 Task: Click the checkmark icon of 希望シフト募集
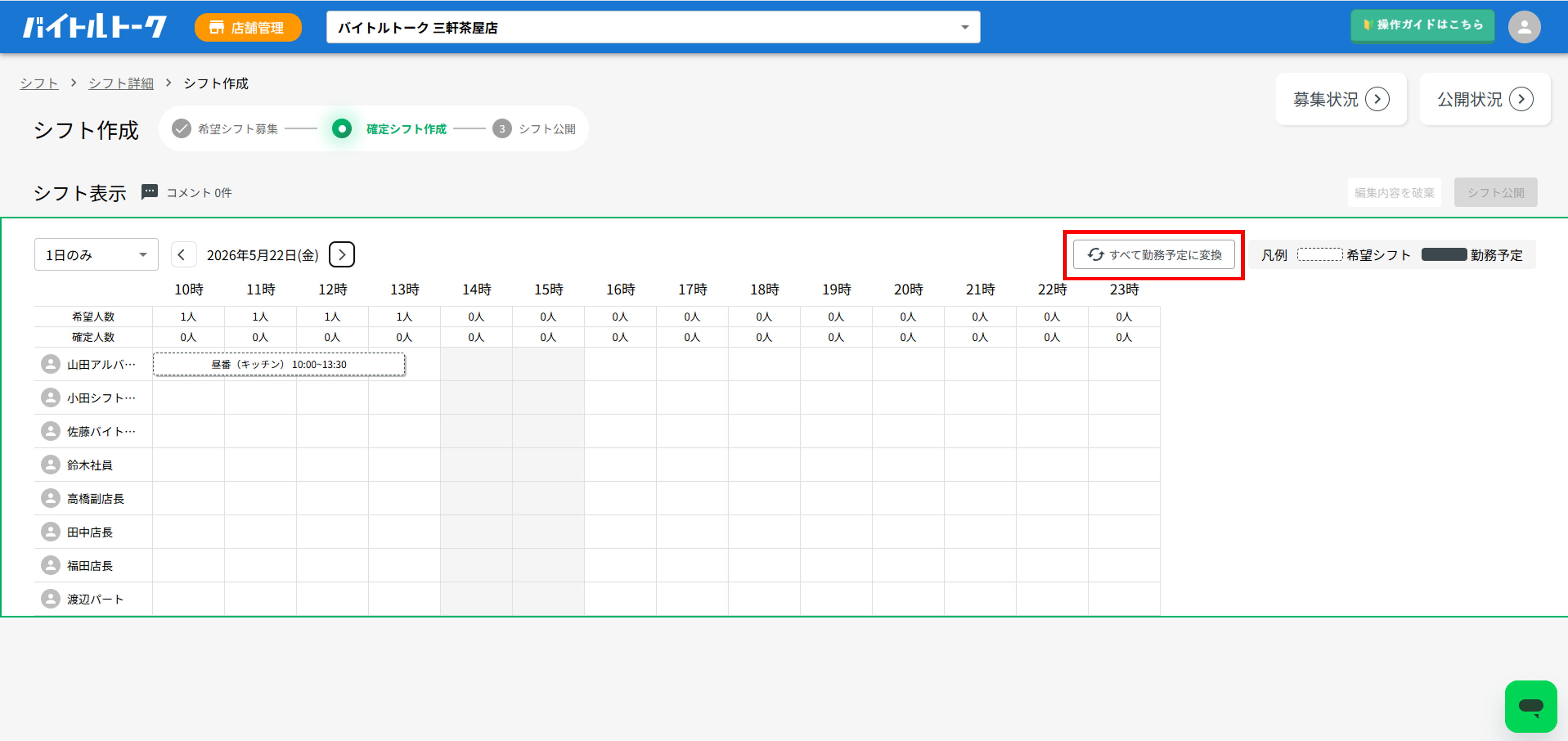click(181, 129)
